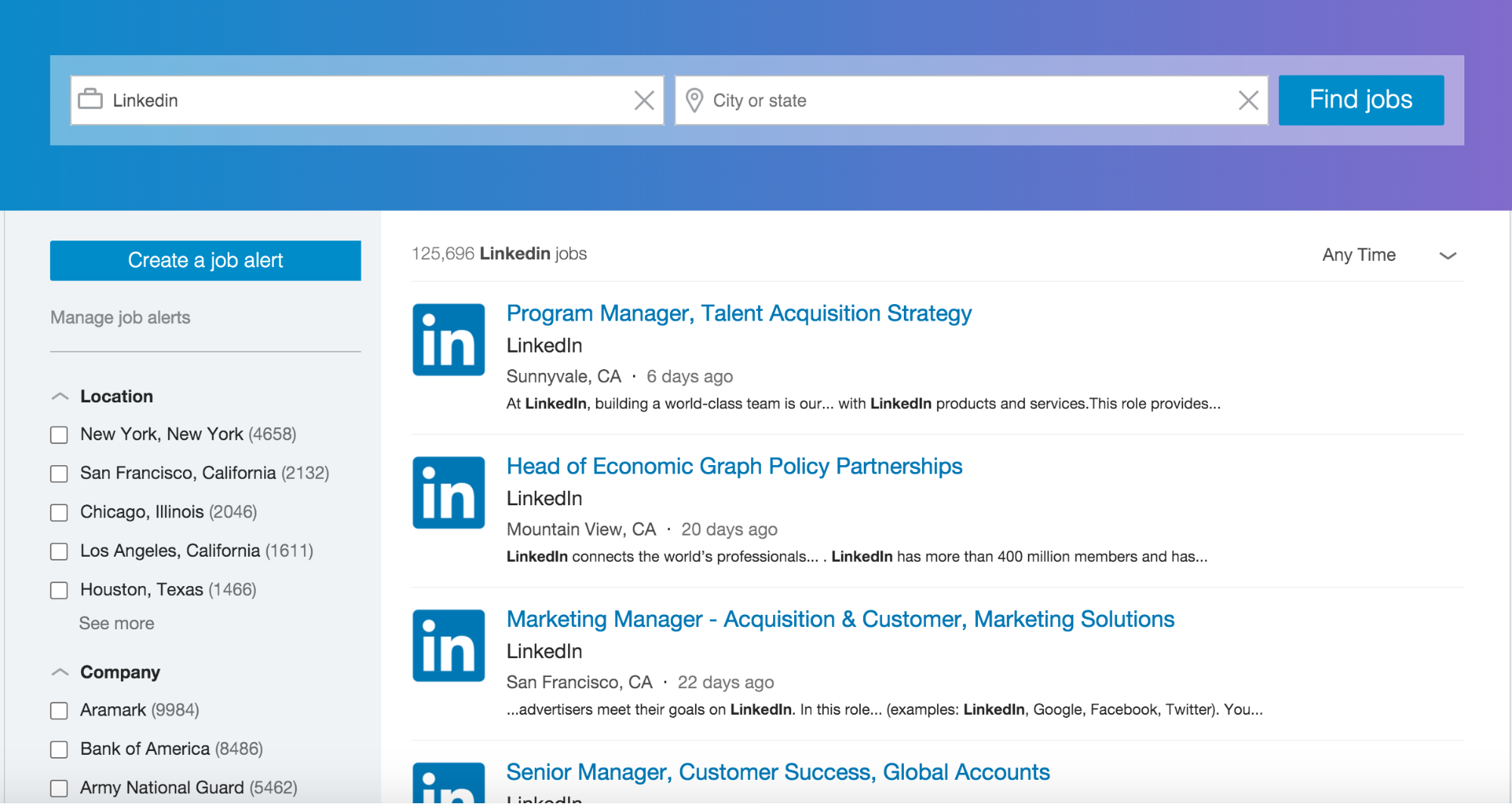Open Marketing Manager - Acquisition & Customer job
The width and height of the screenshot is (1512, 804).
[x=840, y=619]
